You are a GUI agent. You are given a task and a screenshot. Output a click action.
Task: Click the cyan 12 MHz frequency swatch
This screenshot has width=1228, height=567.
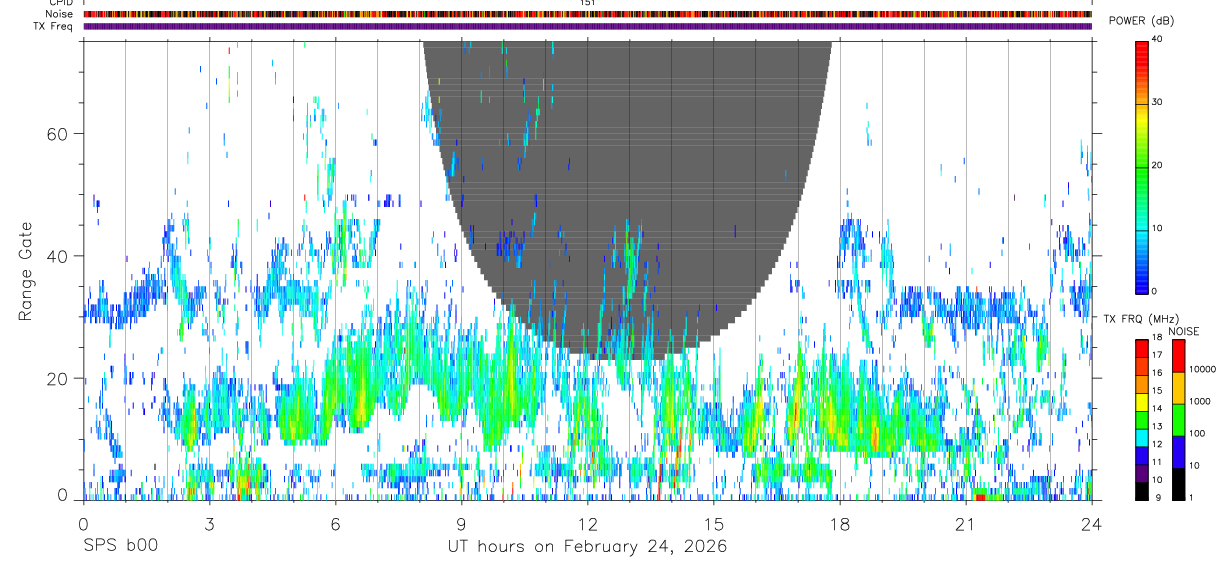pos(1141,438)
